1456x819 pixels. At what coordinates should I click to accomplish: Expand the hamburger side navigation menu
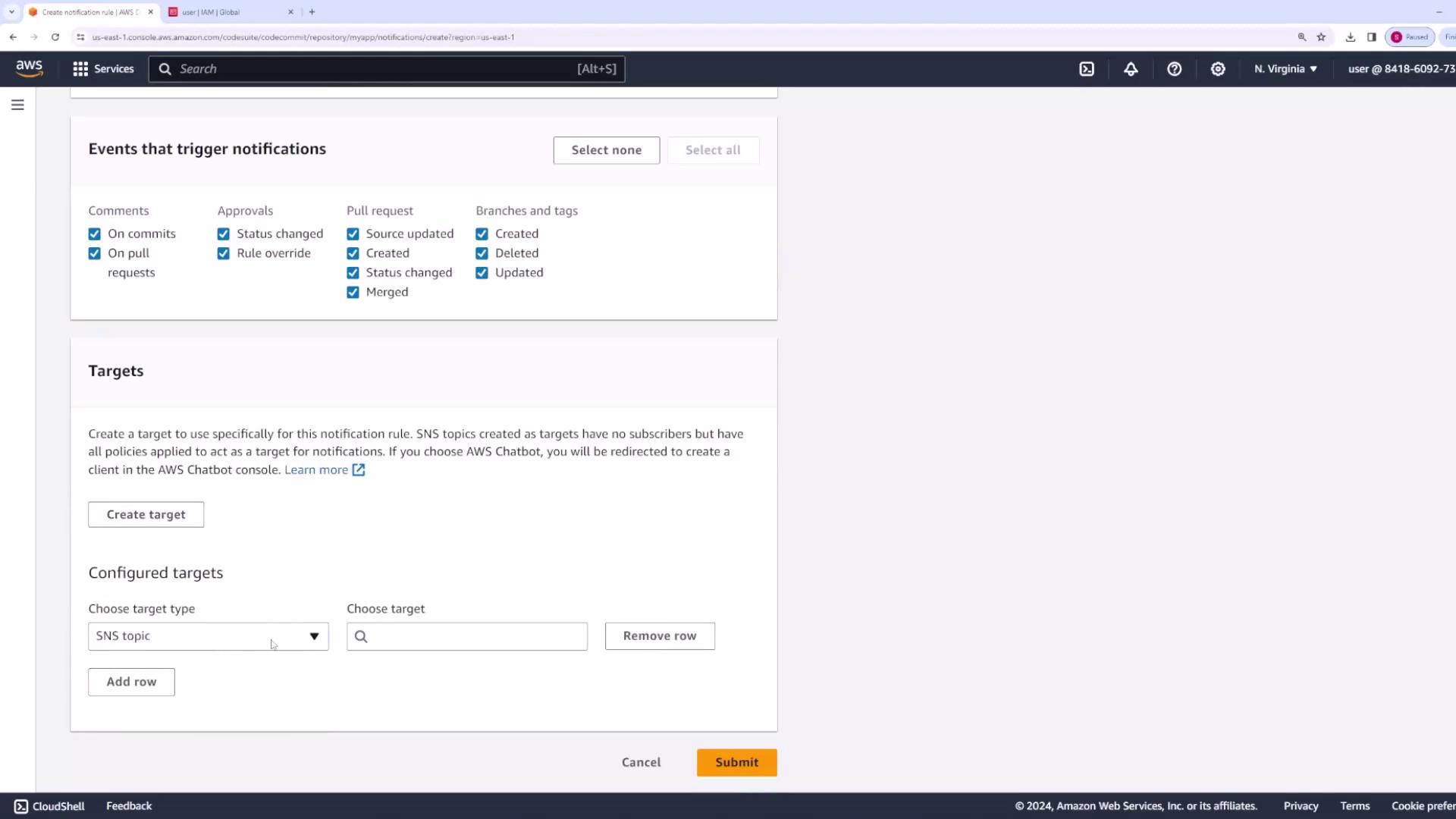(17, 105)
